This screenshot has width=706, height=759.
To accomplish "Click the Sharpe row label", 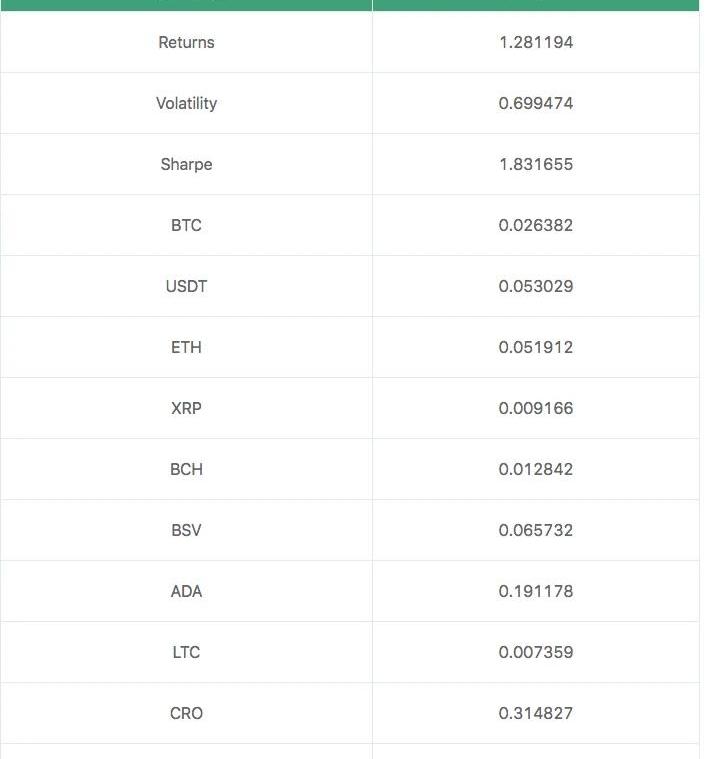I will tap(186, 164).
